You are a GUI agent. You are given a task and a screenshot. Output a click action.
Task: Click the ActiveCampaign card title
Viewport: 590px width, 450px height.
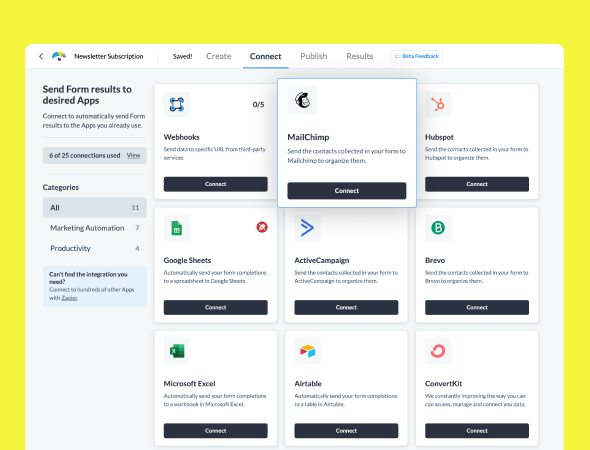pyautogui.click(x=322, y=260)
